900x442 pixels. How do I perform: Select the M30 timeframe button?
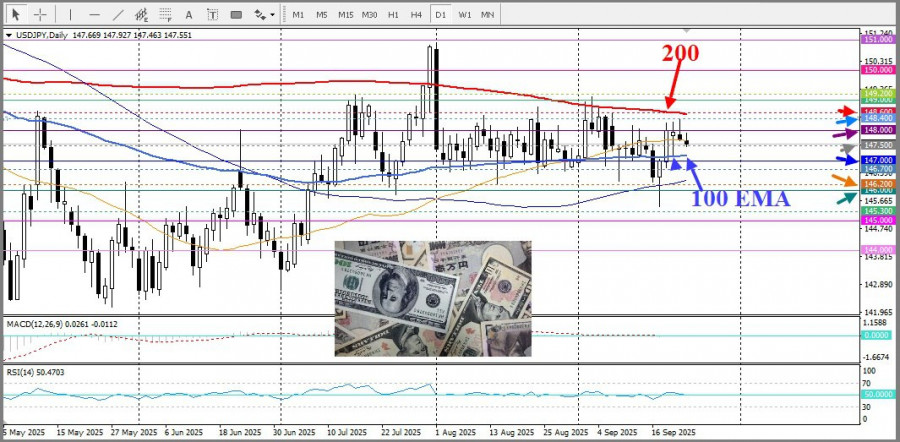pos(369,15)
